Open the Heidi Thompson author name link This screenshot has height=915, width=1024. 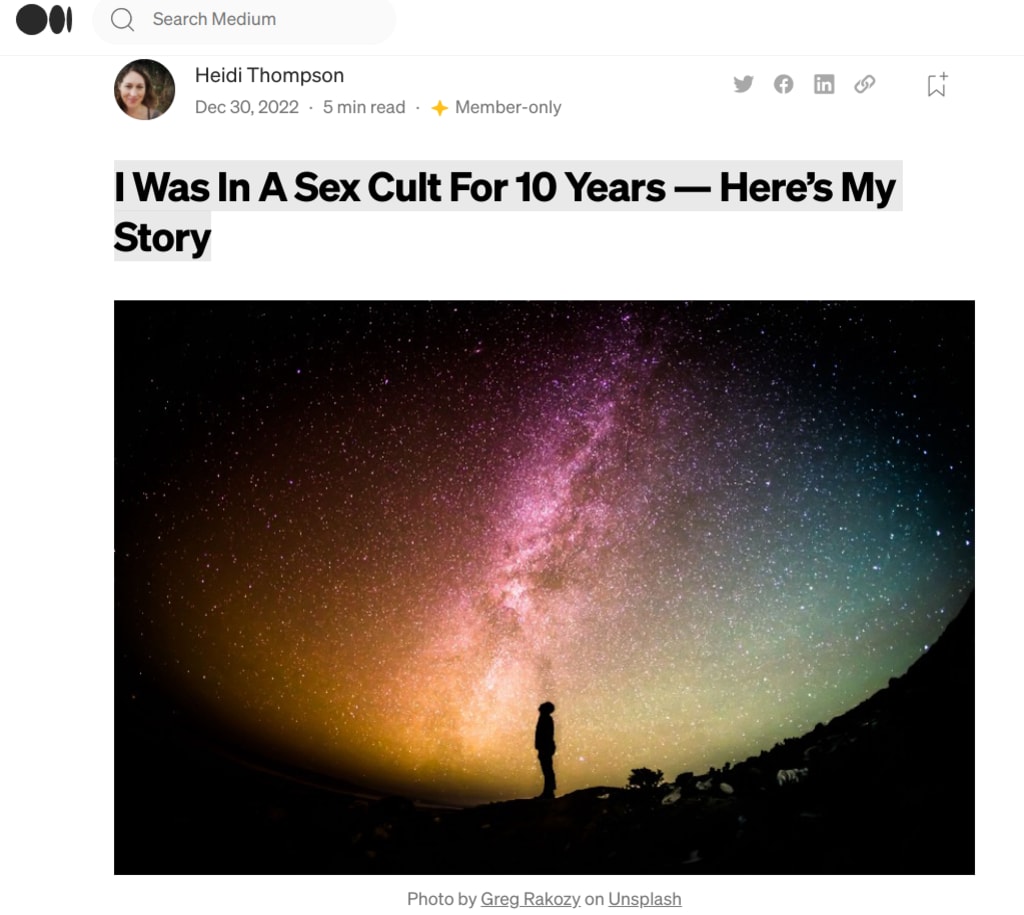269,75
